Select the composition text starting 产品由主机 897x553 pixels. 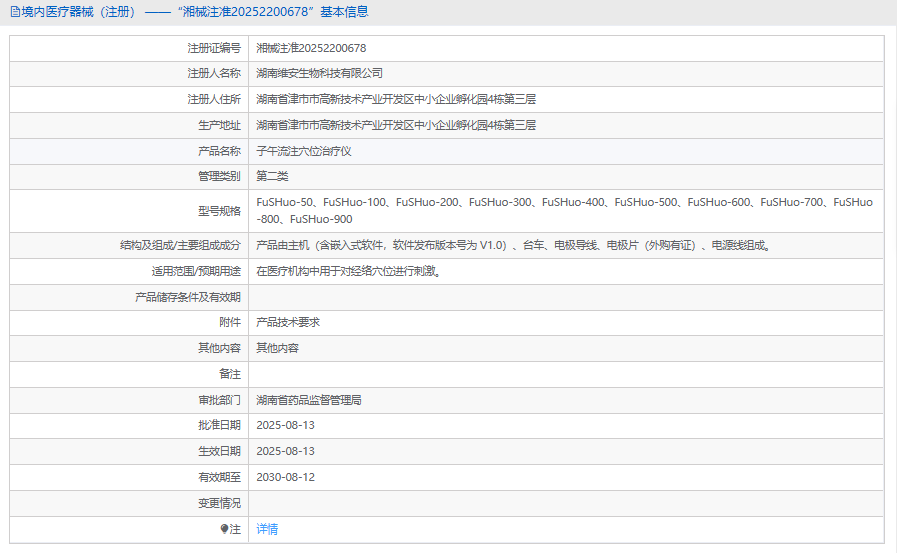click(514, 245)
